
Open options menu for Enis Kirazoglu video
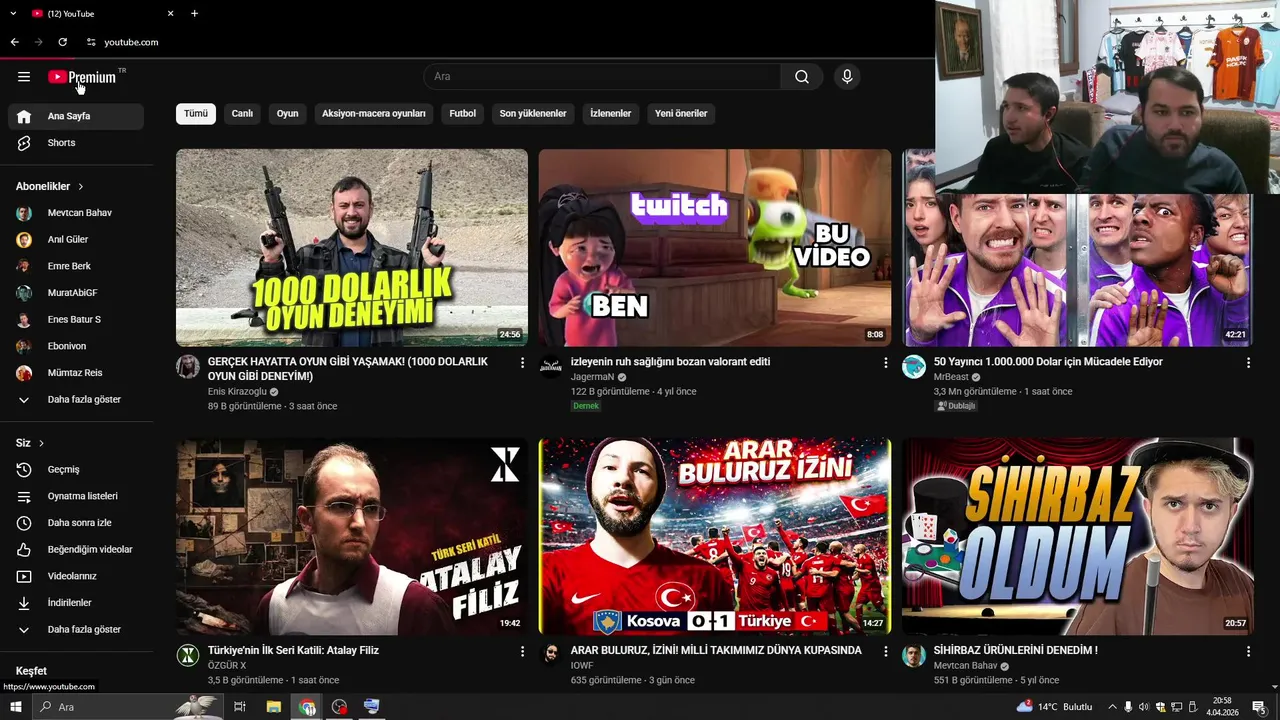click(522, 363)
